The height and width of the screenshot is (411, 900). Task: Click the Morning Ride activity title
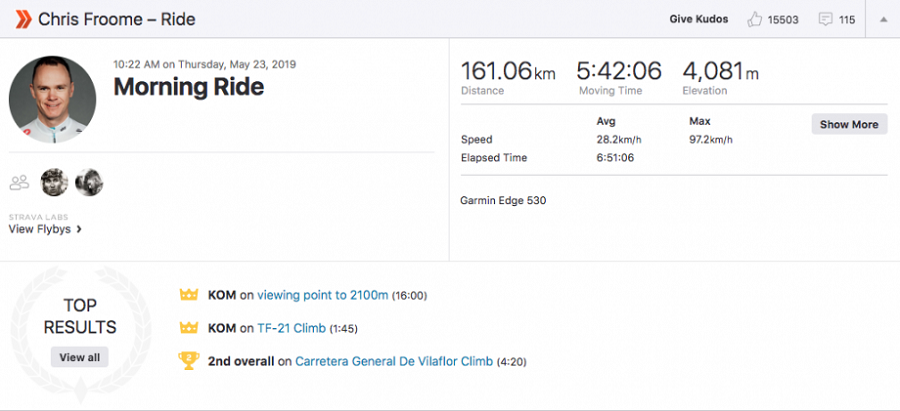tap(189, 87)
